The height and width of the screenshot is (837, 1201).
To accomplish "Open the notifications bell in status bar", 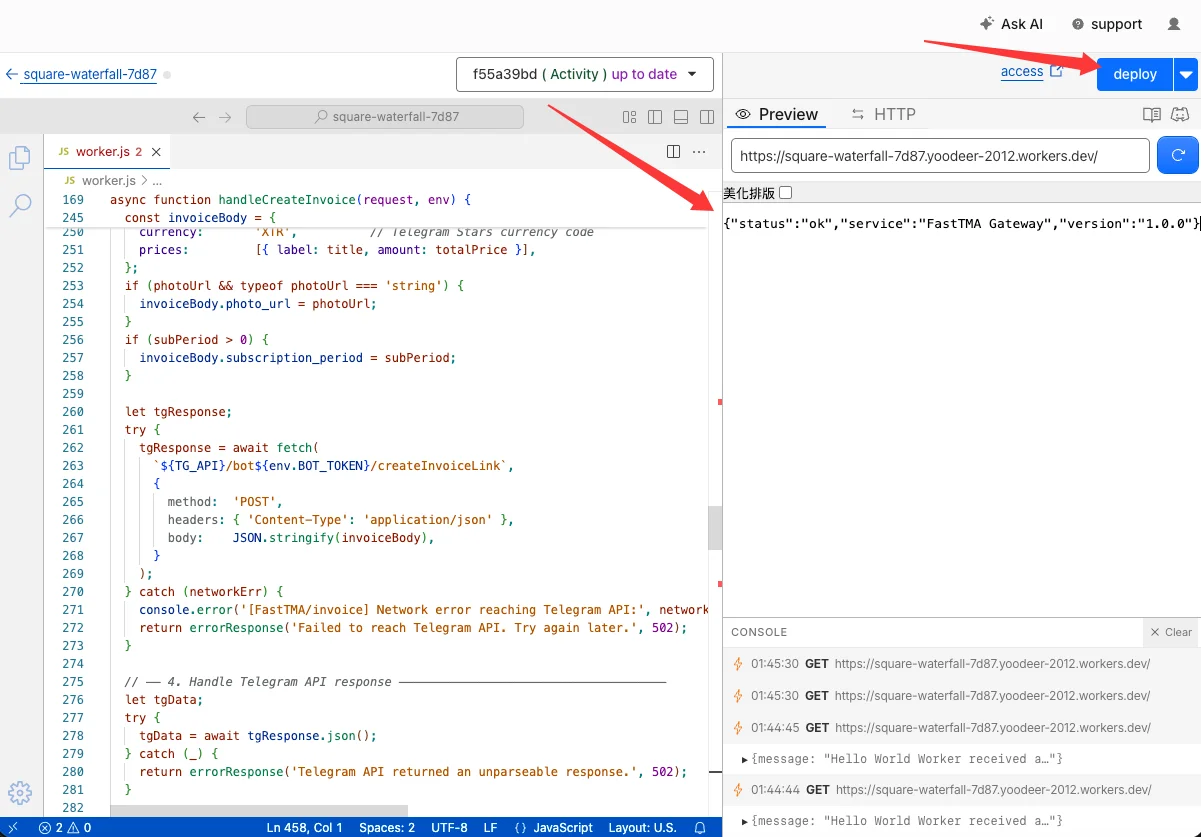I will (x=701, y=827).
